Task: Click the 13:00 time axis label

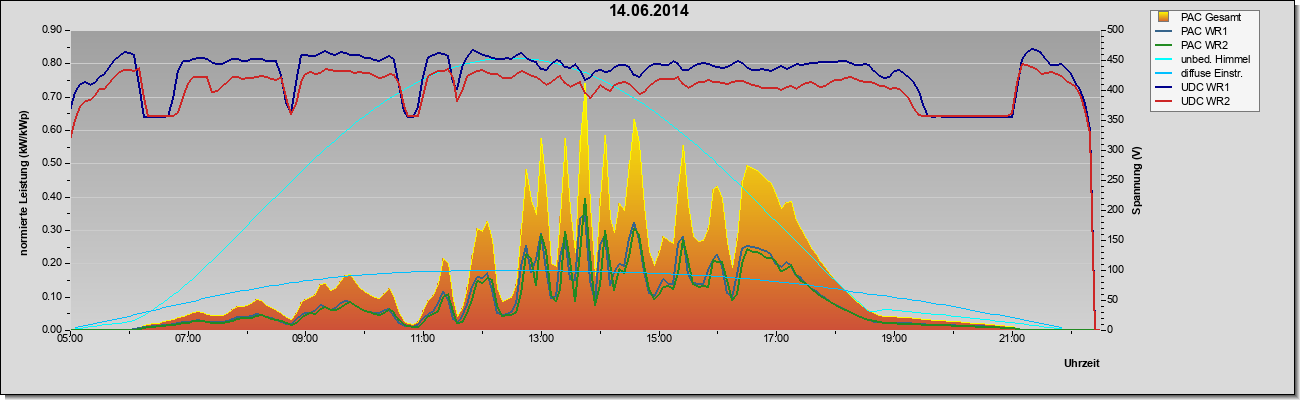Action: (541, 339)
